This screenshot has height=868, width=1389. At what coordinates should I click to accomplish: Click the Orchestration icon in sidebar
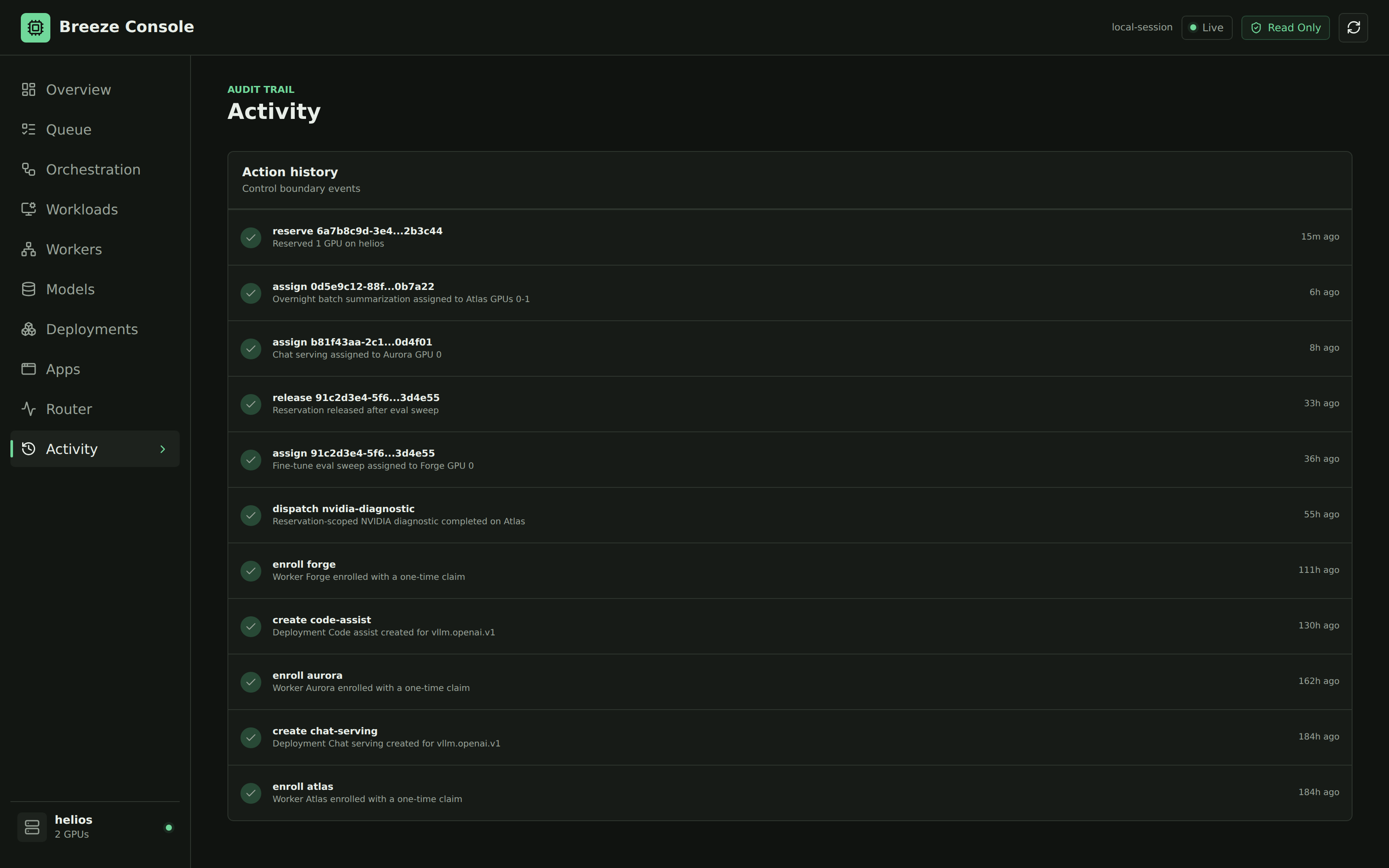pyautogui.click(x=29, y=169)
